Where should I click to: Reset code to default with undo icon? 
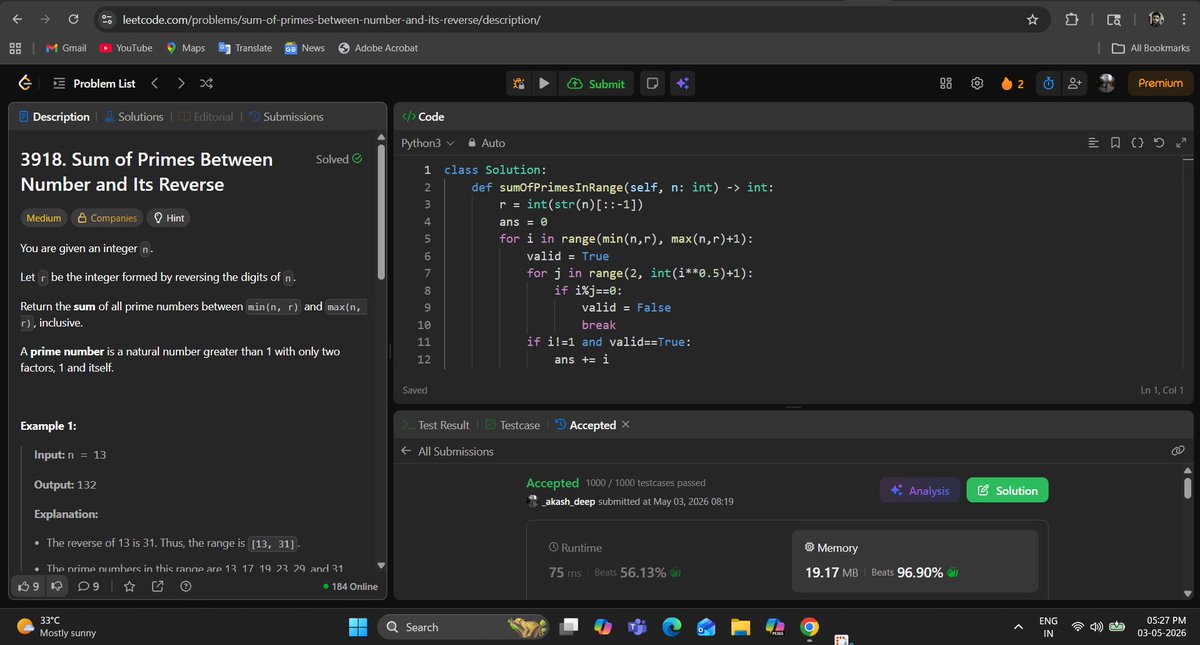click(1158, 143)
